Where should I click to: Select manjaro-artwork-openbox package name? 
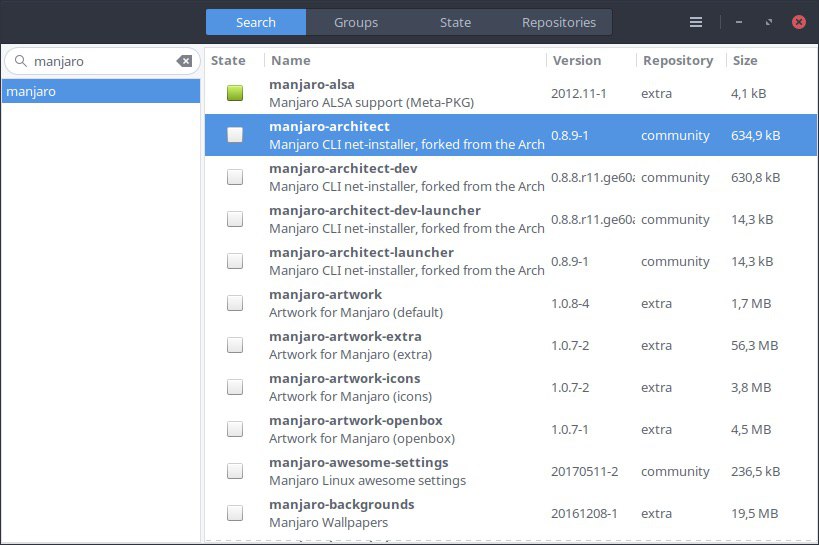[356, 420]
